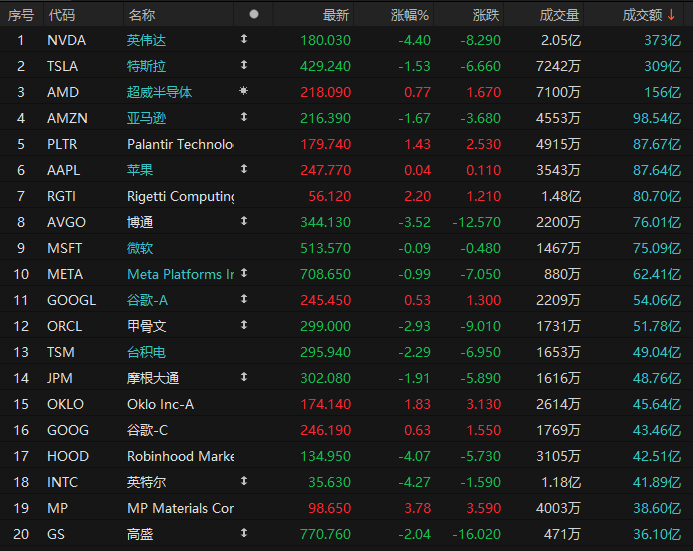
Task: Open the 特斯拉 stock name link
Action: 146,67
